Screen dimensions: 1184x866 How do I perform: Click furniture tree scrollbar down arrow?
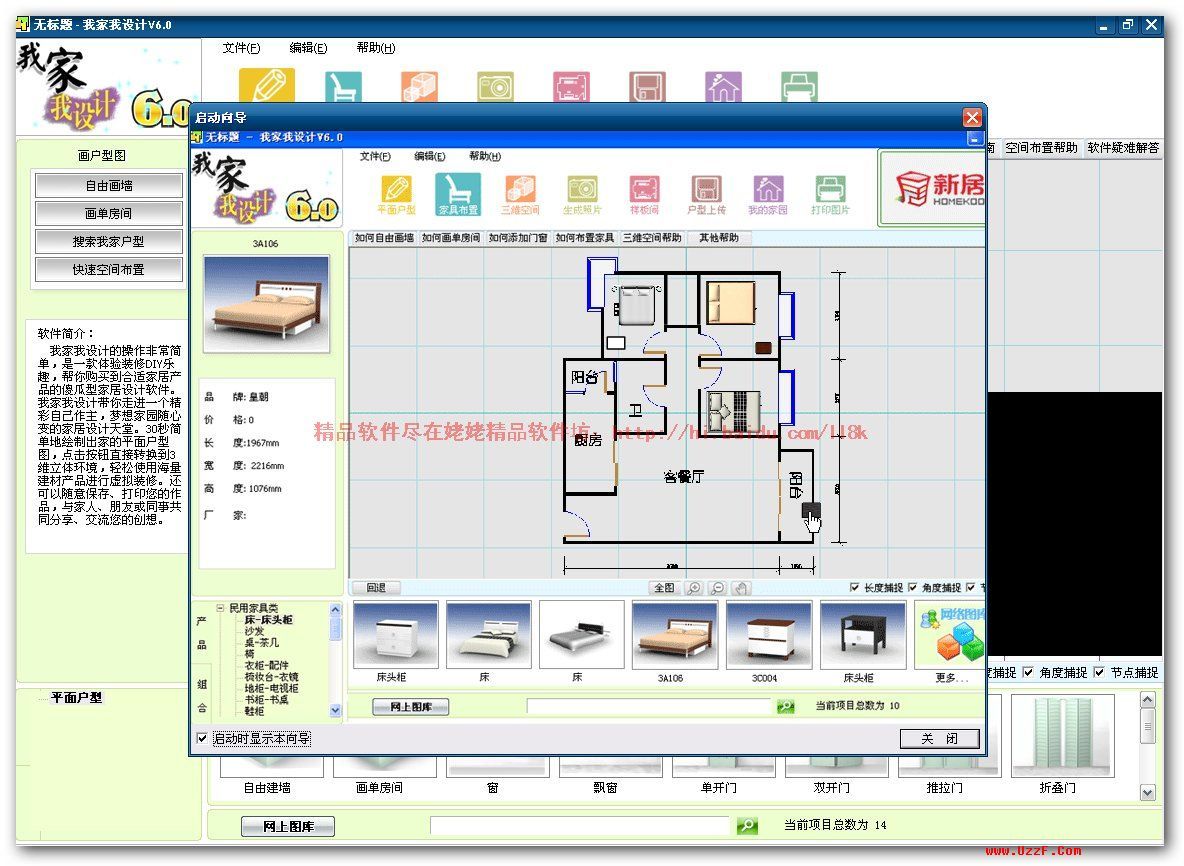point(335,710)
